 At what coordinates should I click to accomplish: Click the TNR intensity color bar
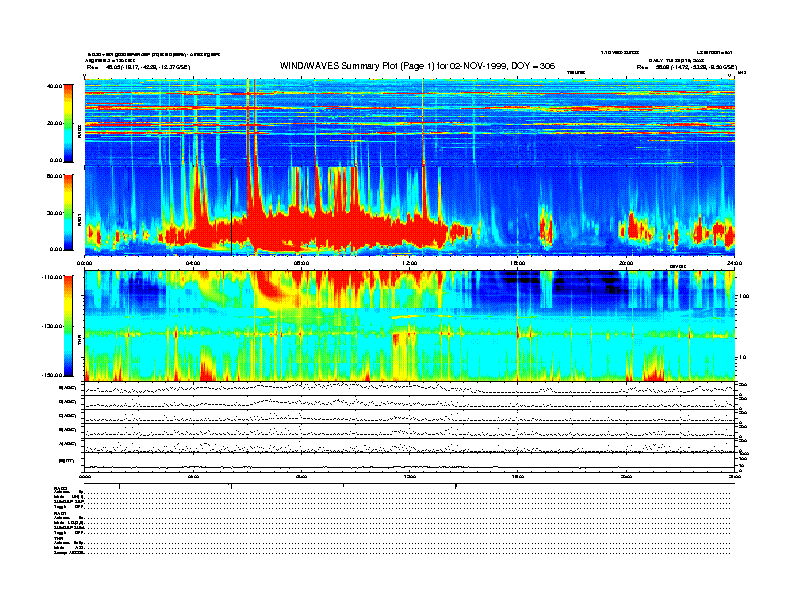[68, 326]
